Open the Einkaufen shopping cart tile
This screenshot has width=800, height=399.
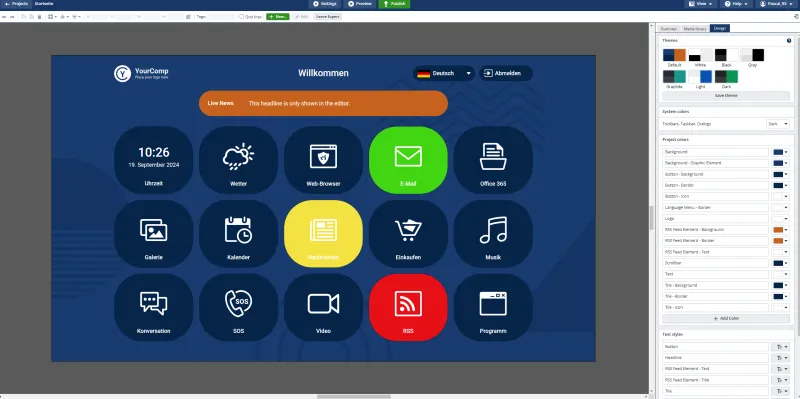click(x=408, y=234)
